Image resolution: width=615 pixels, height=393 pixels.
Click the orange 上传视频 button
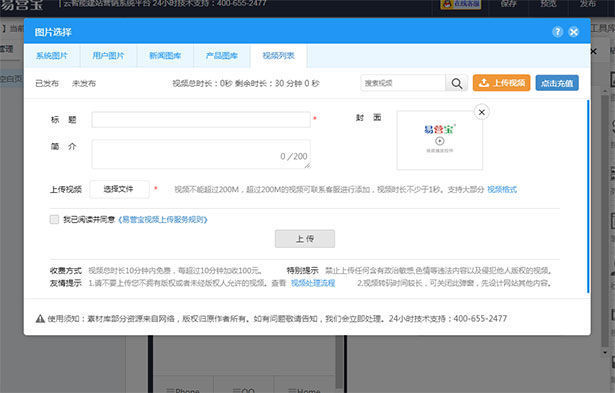point(502,83)
